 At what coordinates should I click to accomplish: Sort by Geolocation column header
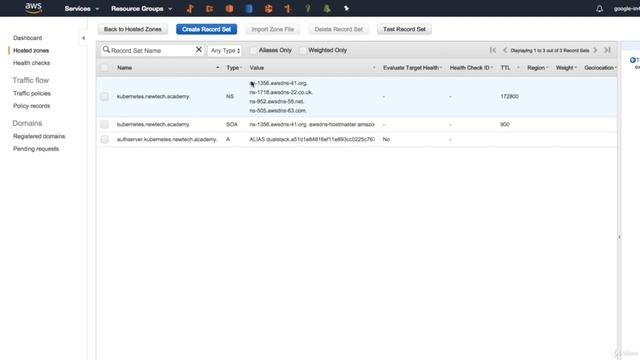pos(599,68)
